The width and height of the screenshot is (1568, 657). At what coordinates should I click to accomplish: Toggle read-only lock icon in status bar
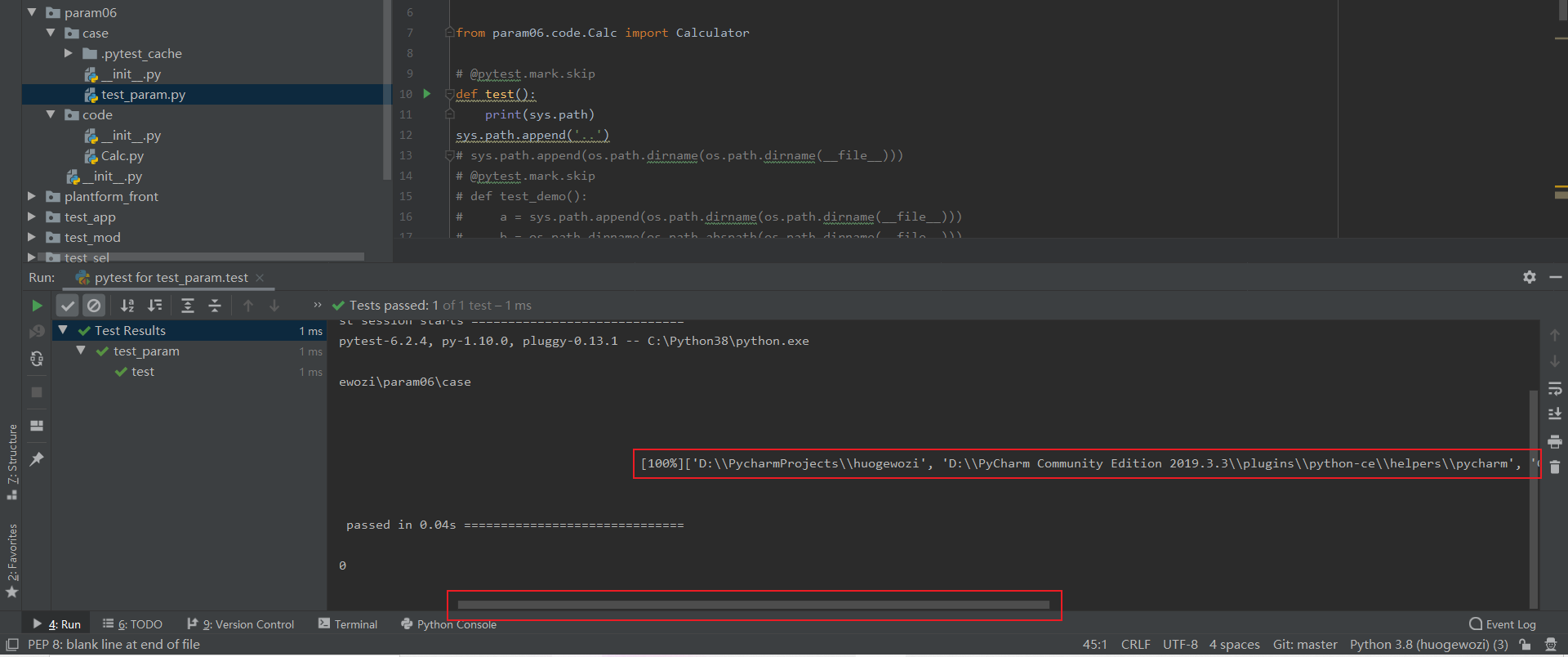tap(1525, 645)
